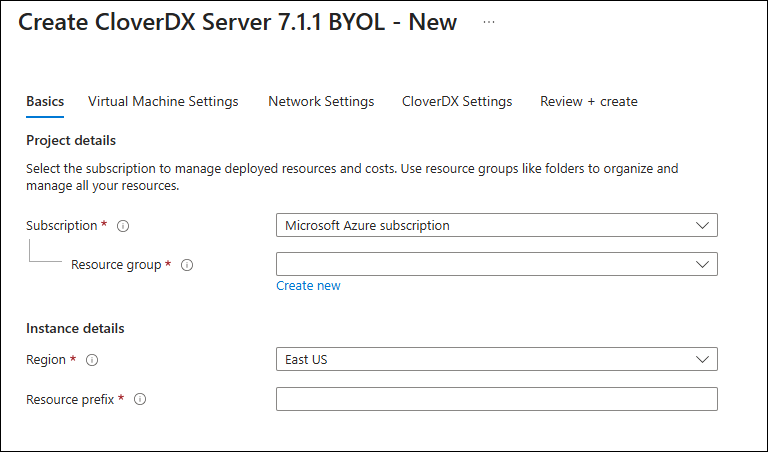Viewport: 768px width, 452px height.
Task: Click the info icon beside Region
Action: click(x=93, y=360)
